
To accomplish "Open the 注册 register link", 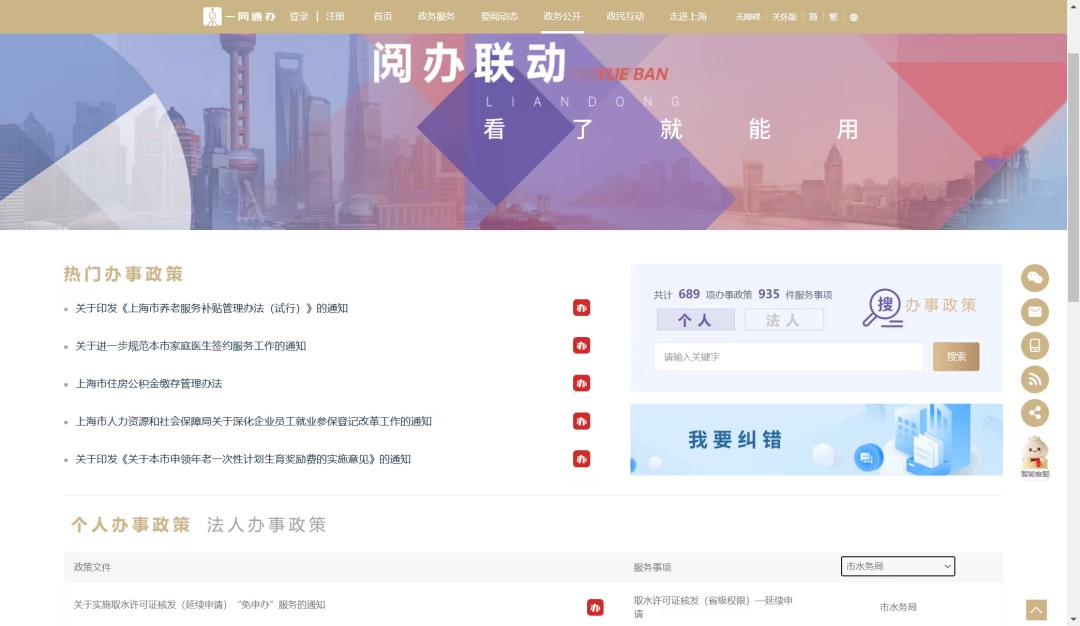I will point(335,17).
